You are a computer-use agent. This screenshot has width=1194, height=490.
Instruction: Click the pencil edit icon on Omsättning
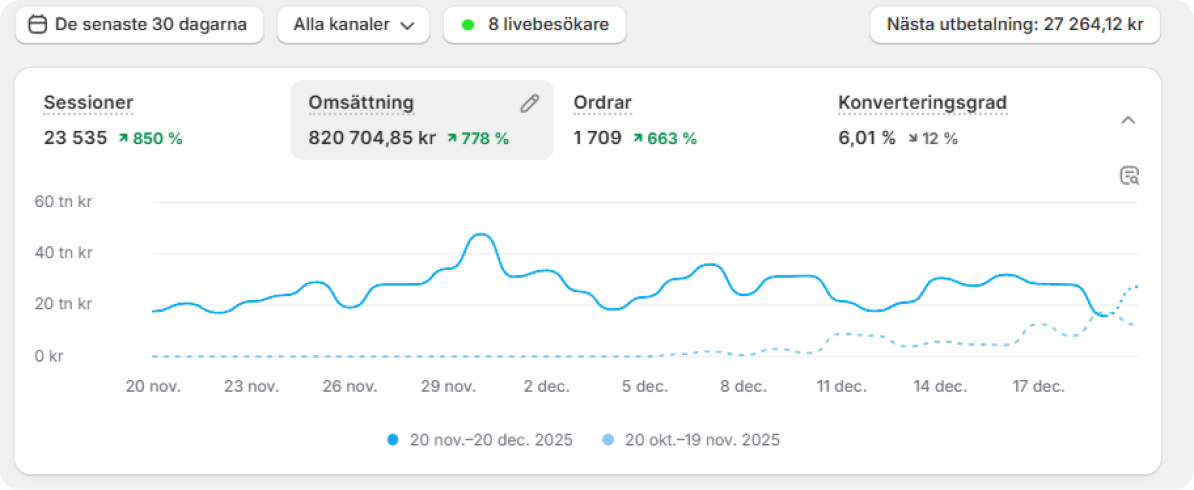coord(529,103)
